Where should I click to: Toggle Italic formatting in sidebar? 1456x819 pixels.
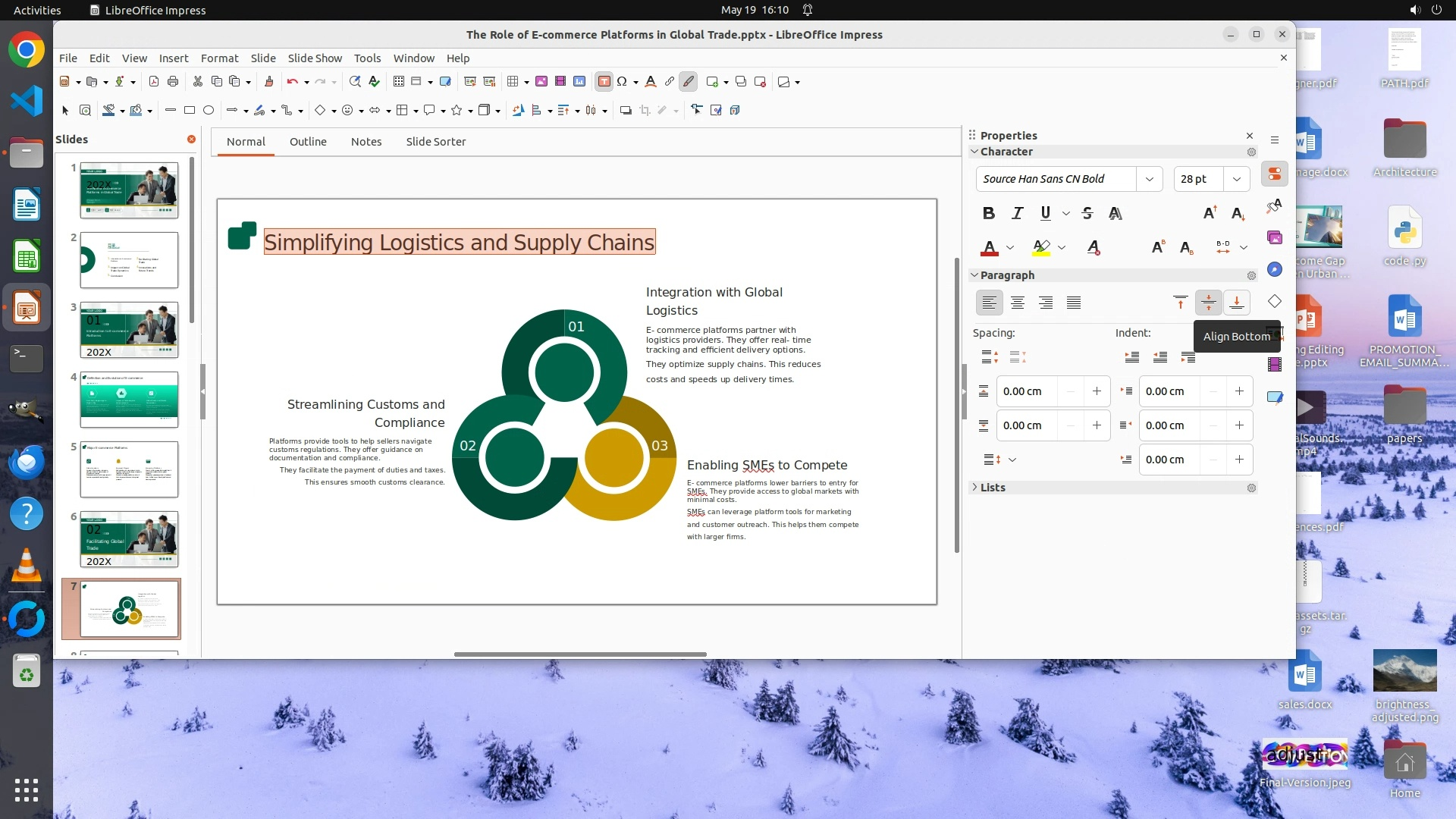point(1017,213)
